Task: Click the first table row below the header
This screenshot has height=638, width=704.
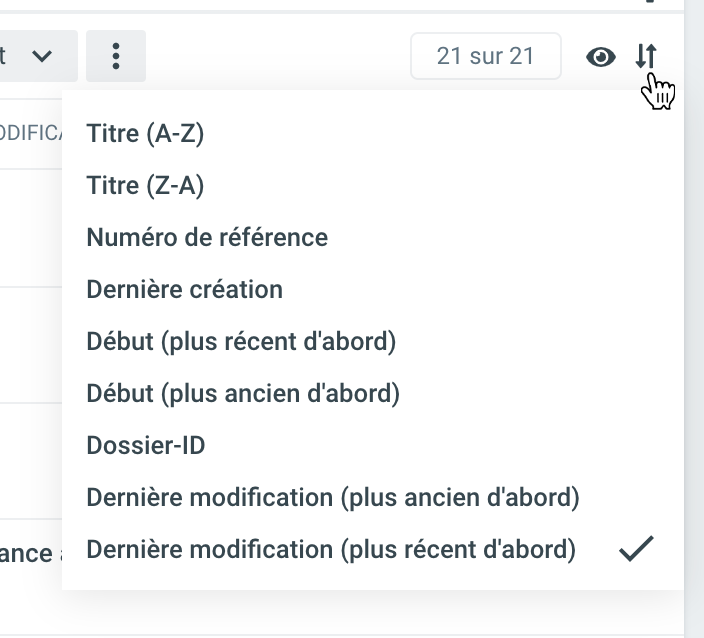Action: coord(30,228)
